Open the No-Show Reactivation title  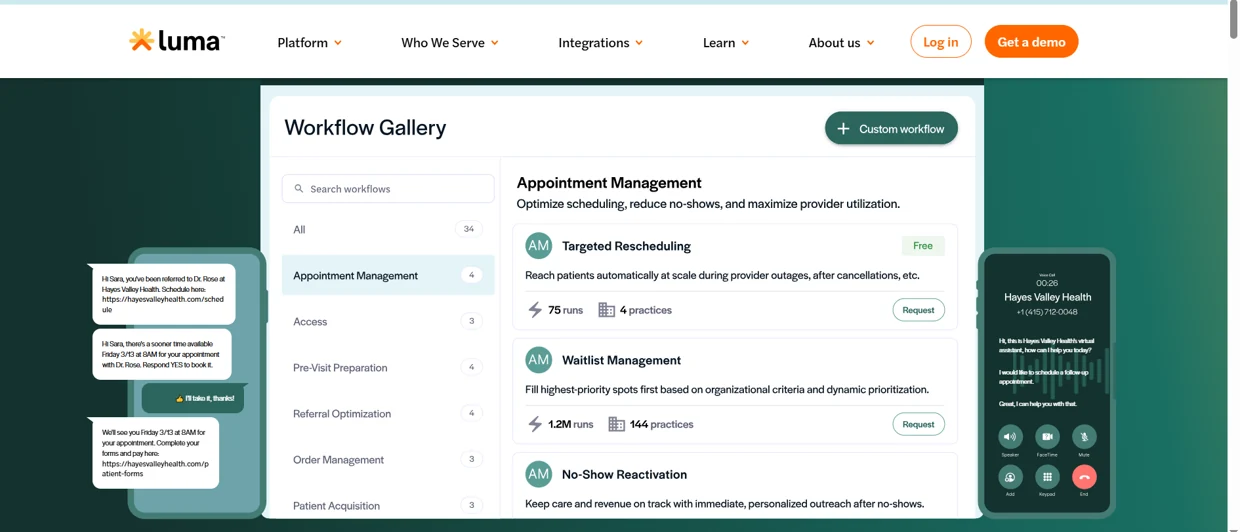tap(624, 474)
